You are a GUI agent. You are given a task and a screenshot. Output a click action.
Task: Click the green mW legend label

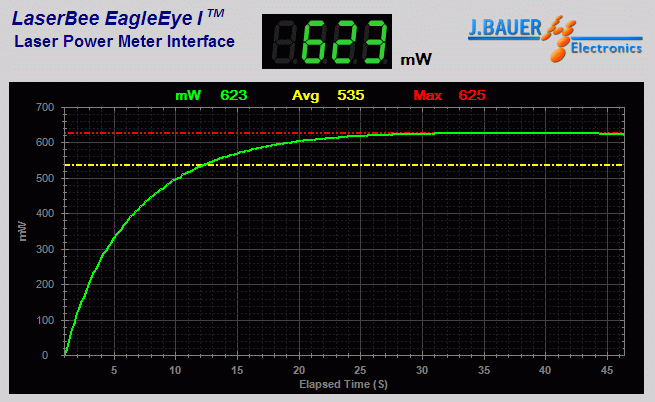tap(188, 96)
